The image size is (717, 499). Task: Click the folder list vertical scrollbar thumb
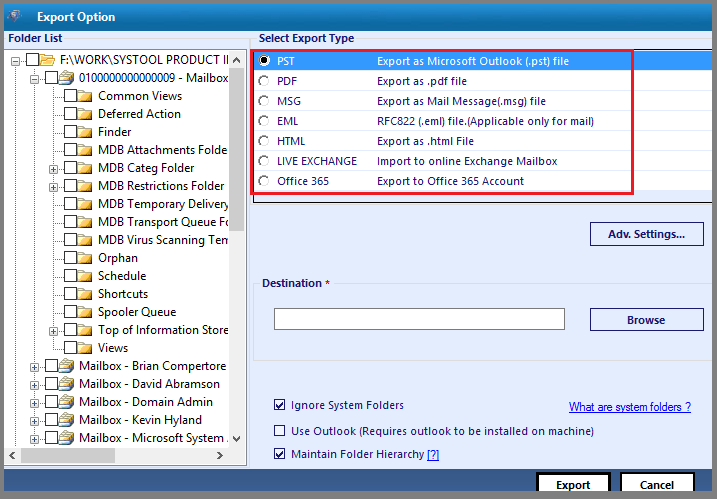tap(236, 150)
